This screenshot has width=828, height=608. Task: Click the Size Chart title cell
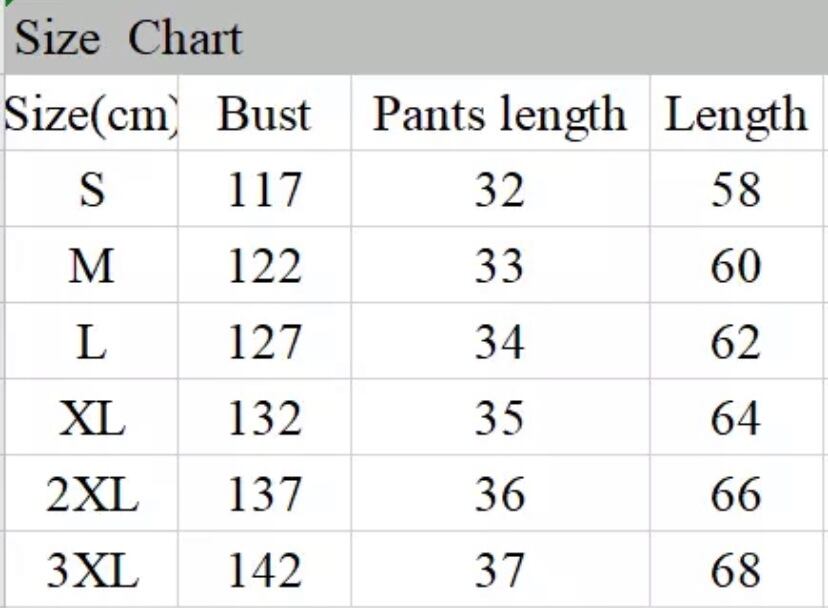[x=128, y=39]
